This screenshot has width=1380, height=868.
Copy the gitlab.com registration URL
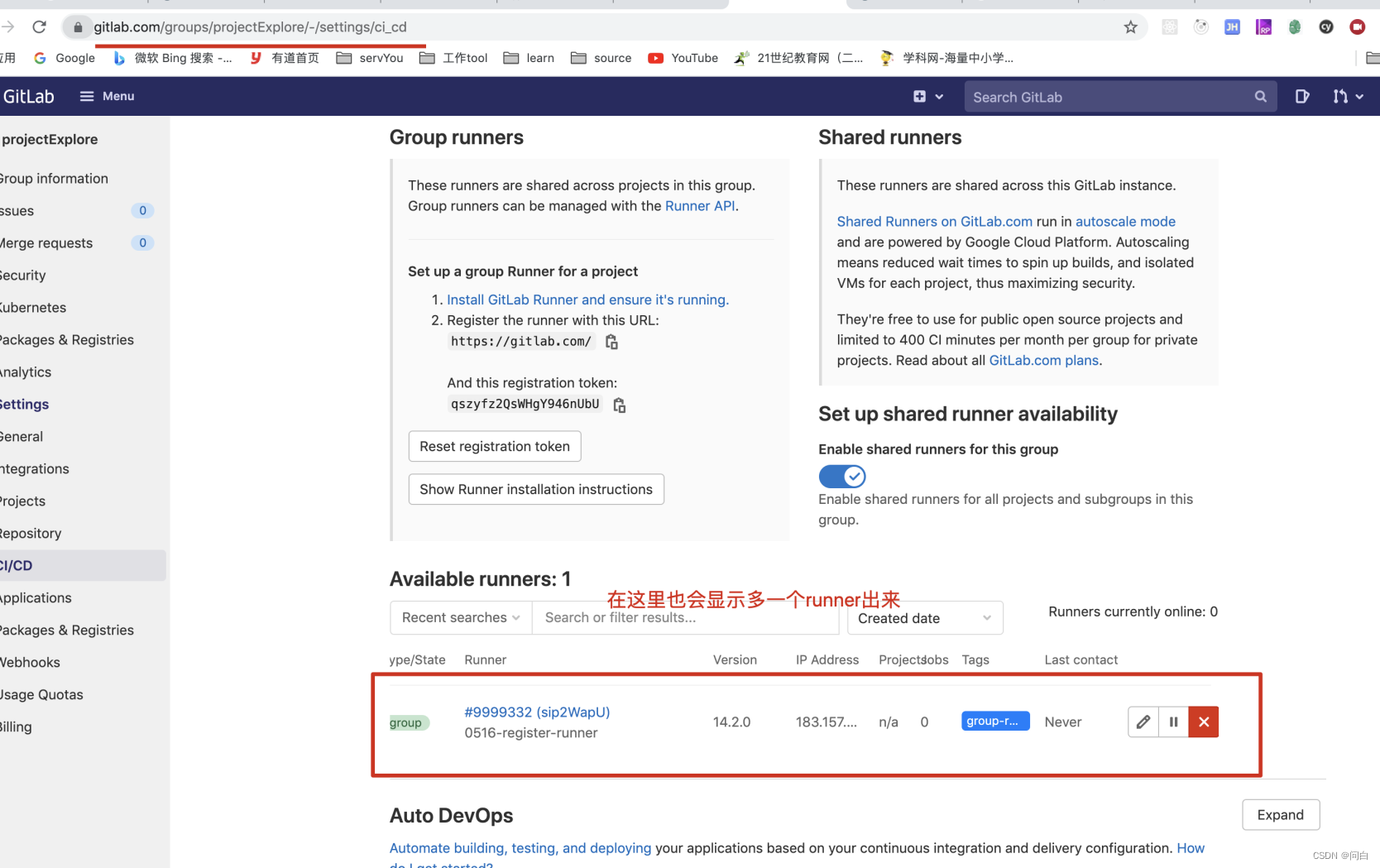pyautogui.click(x=611, y=342)
